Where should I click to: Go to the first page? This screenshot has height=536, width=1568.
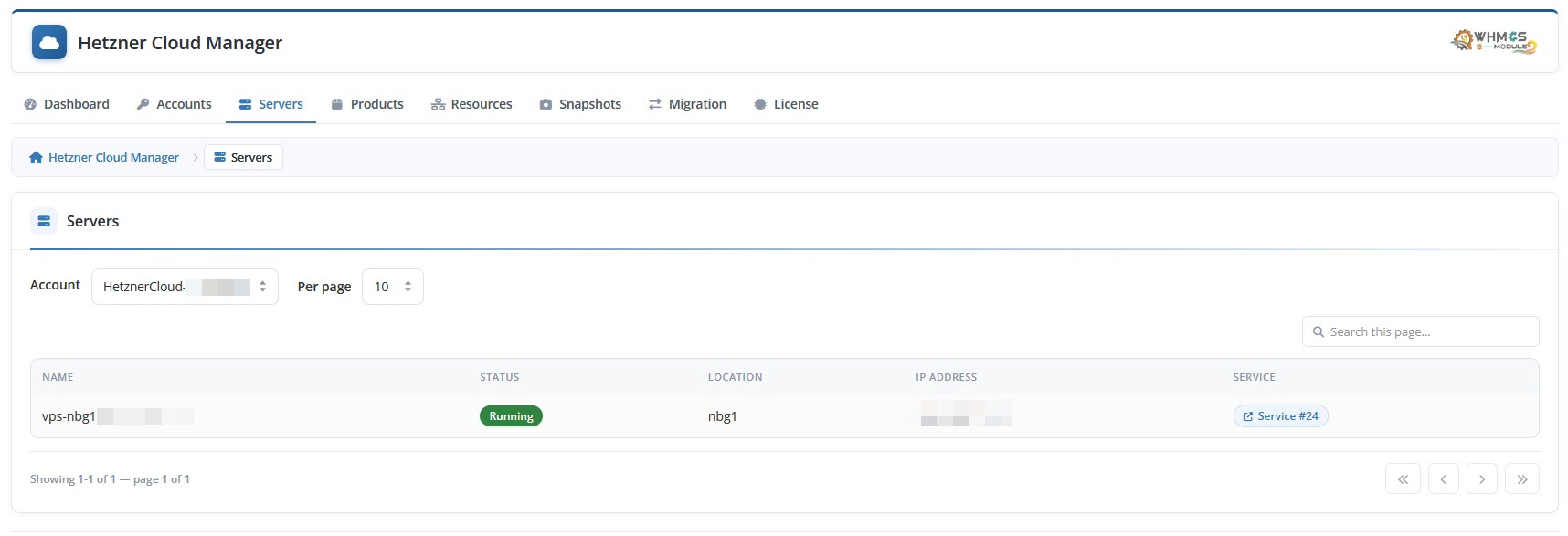pos(1403,478)
